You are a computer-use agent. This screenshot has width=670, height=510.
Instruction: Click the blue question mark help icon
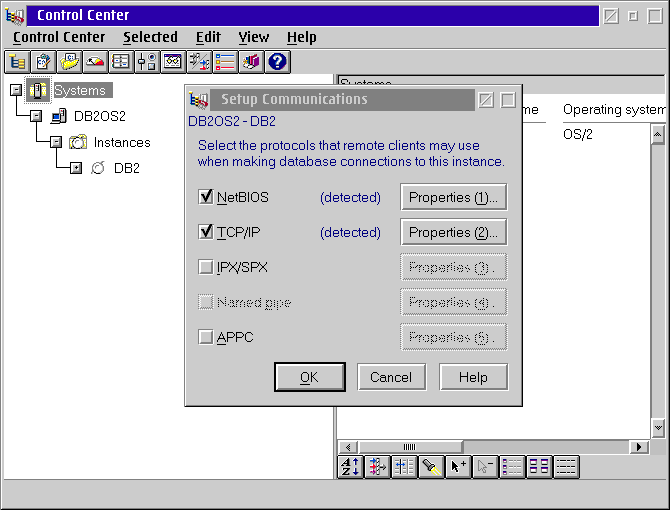(278, 62)
